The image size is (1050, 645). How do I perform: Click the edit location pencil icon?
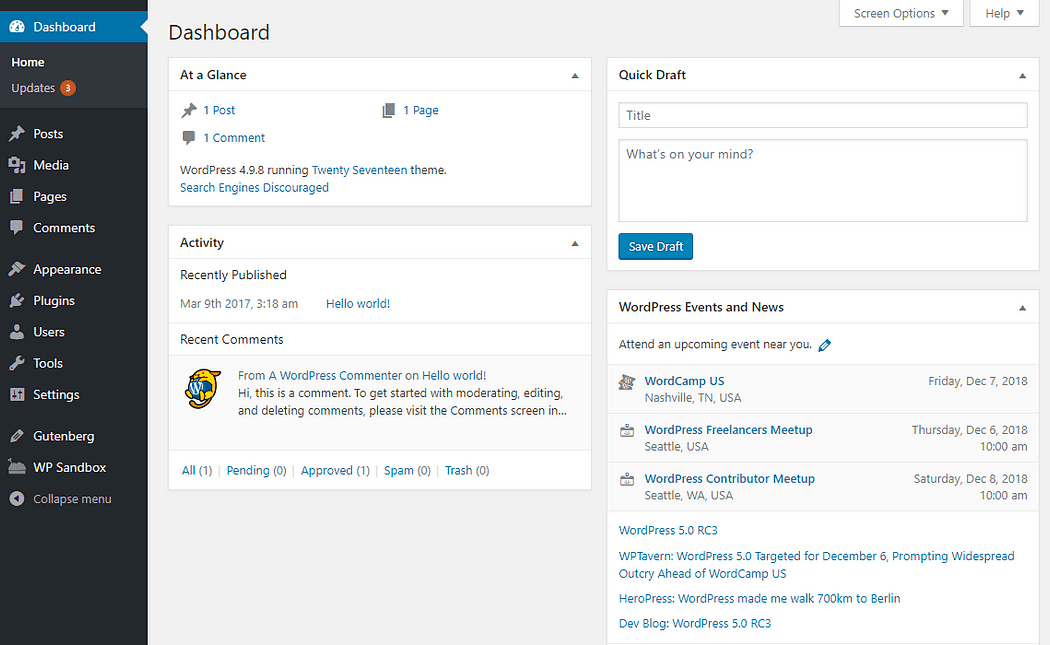pos(824,345)
